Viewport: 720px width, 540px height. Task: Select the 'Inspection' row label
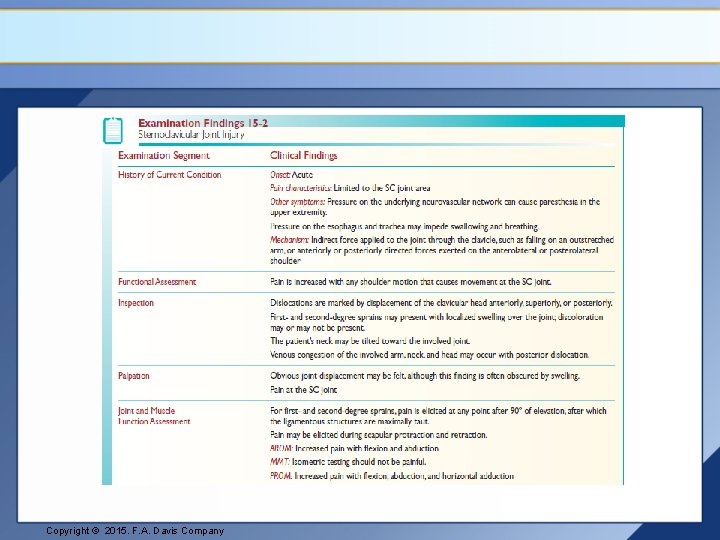136,303
